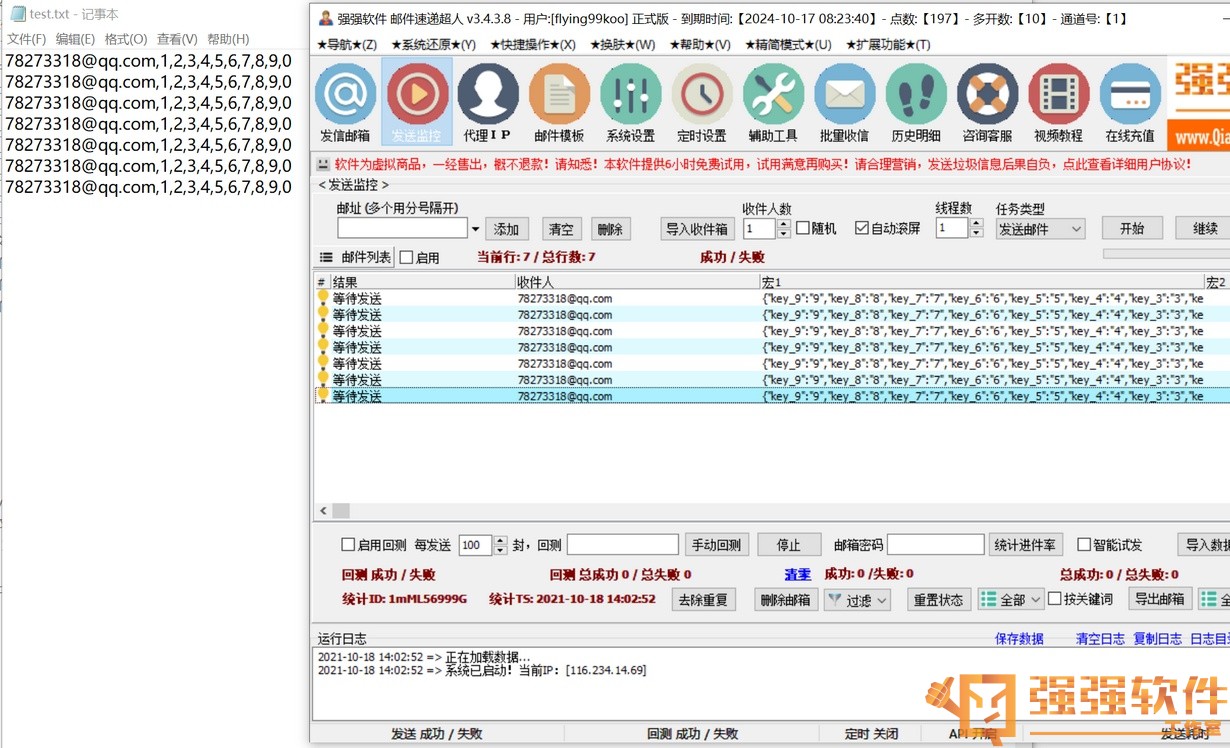
Task: Open Notepad's 格式(O) menu
Action: [x=126, y=39]
